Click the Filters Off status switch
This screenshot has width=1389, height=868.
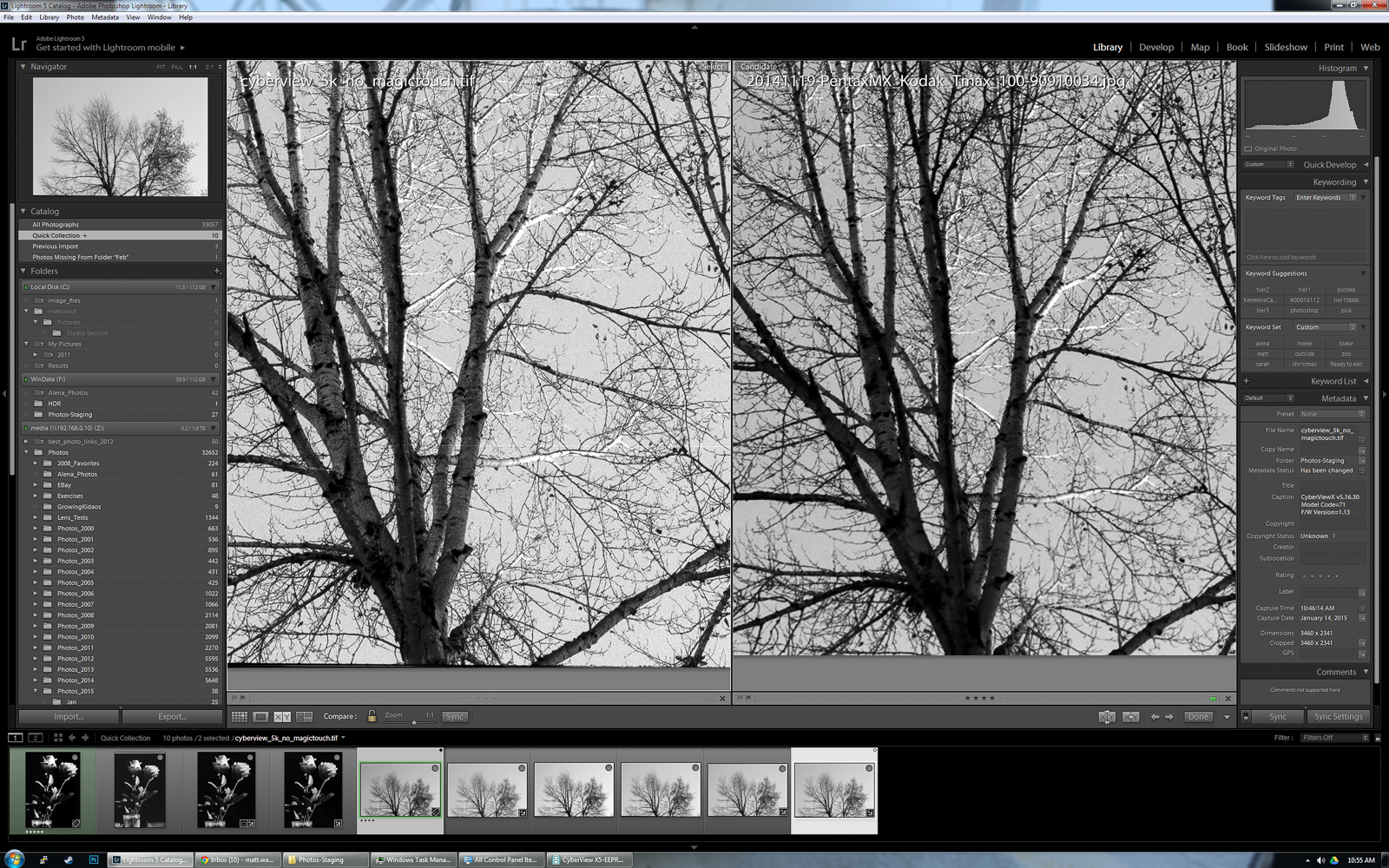coord(1335,737)
